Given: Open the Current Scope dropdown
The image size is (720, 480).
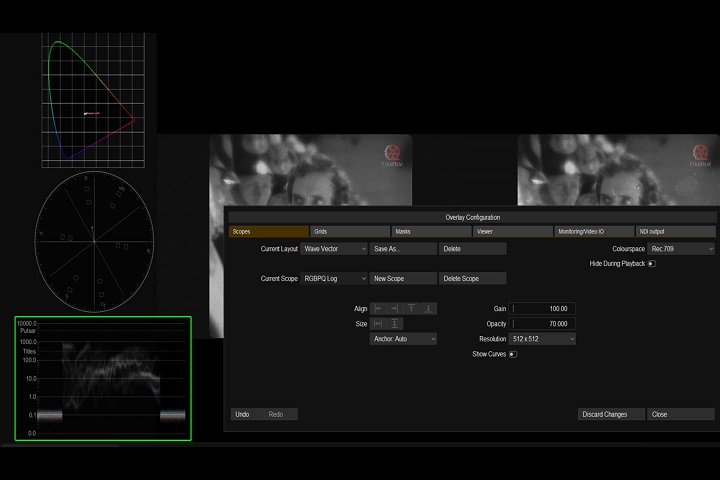Looking at the screenshot, I should 334,279.
